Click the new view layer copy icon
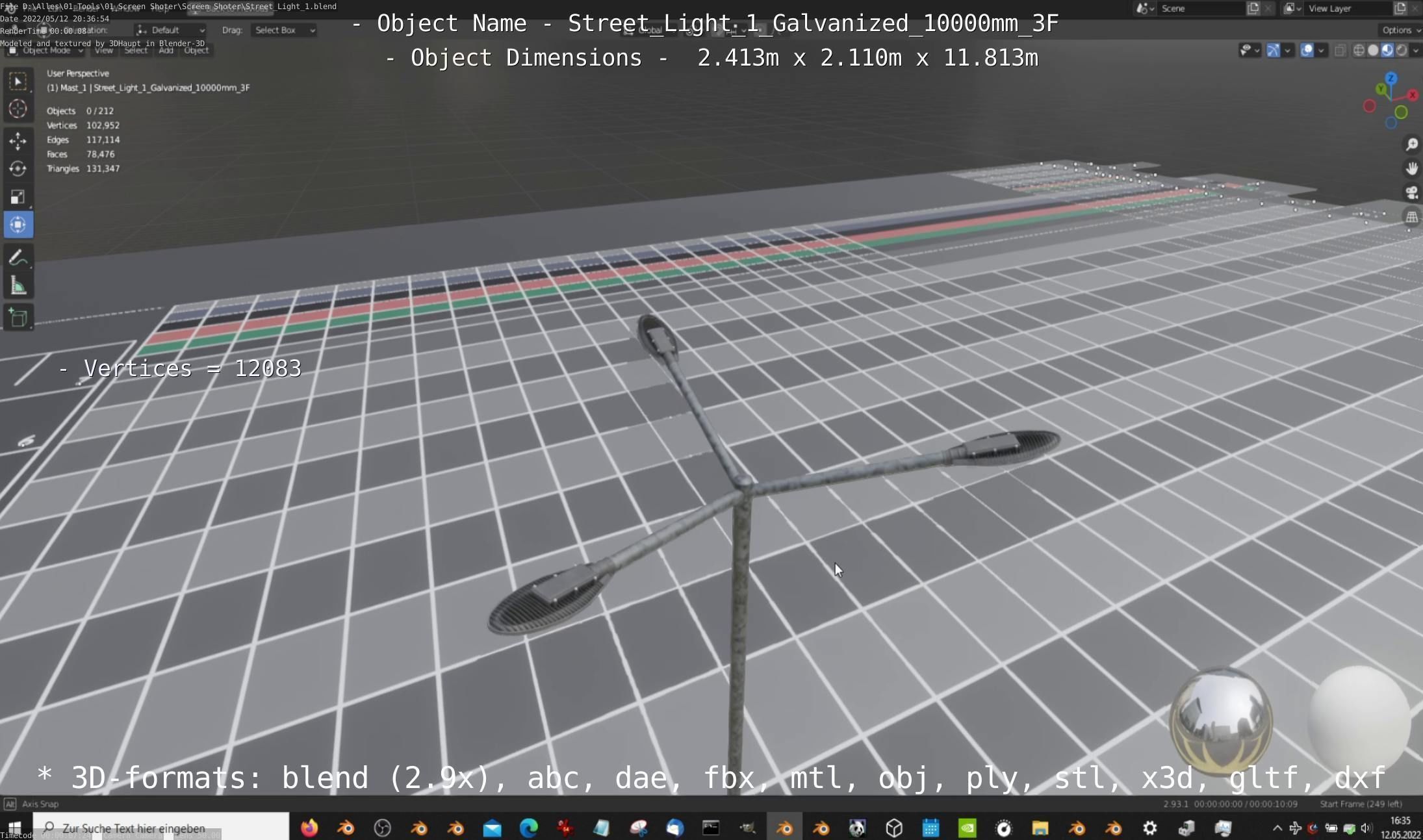The image size is (1423, 840). pos(1400,8)
